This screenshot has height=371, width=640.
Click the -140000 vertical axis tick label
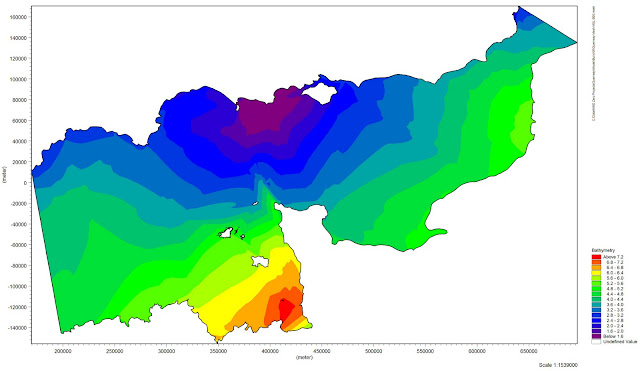[x=18, y=328]
